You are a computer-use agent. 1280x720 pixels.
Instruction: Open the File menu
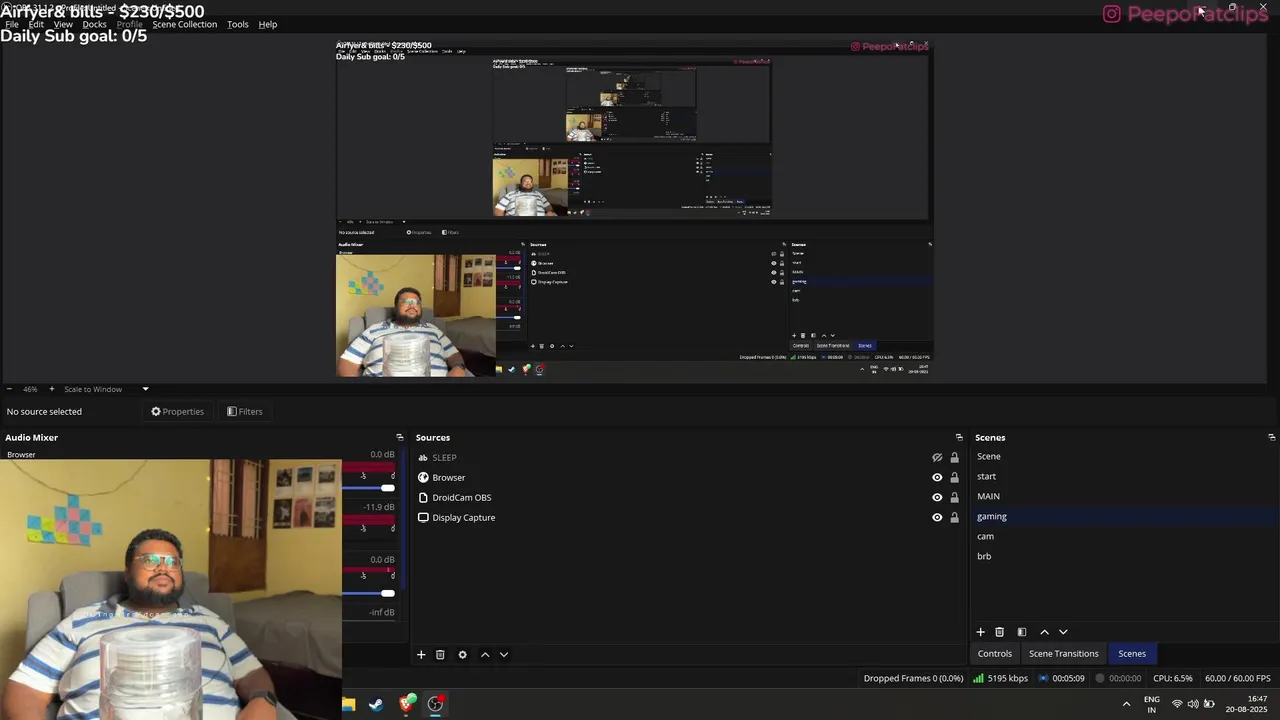12,24
